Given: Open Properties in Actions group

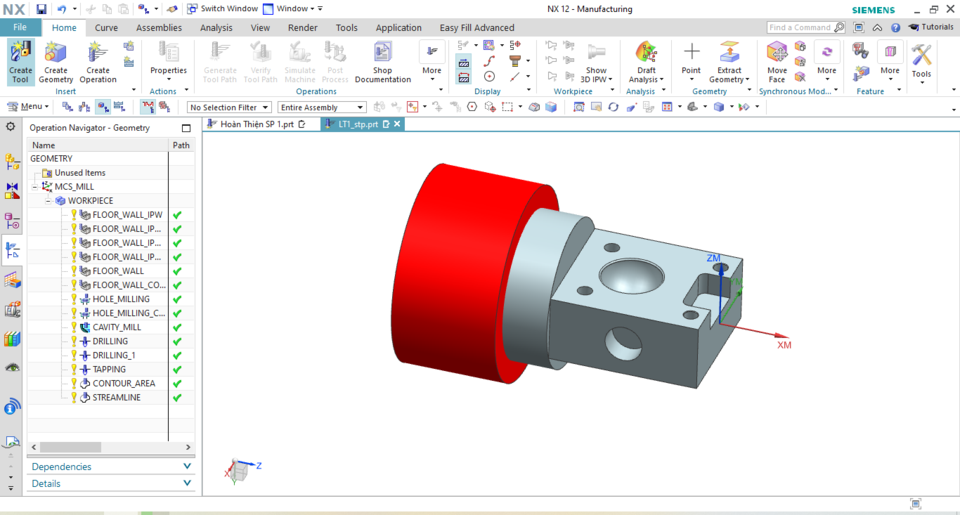Looking at the screenshot, I should coord(168,59).
